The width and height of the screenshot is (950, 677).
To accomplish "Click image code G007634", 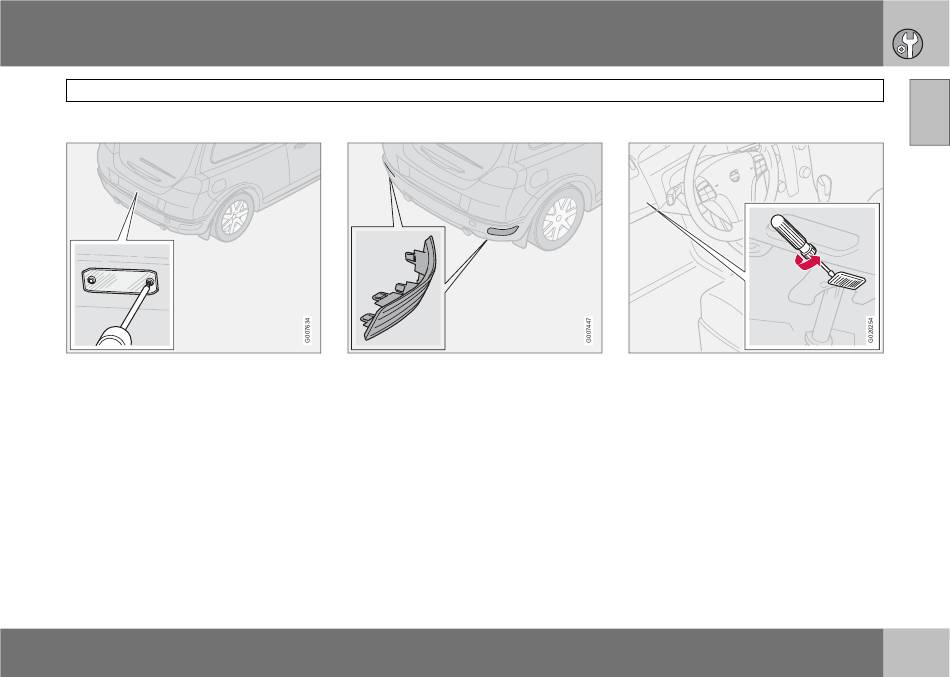I will click(307, 330).
